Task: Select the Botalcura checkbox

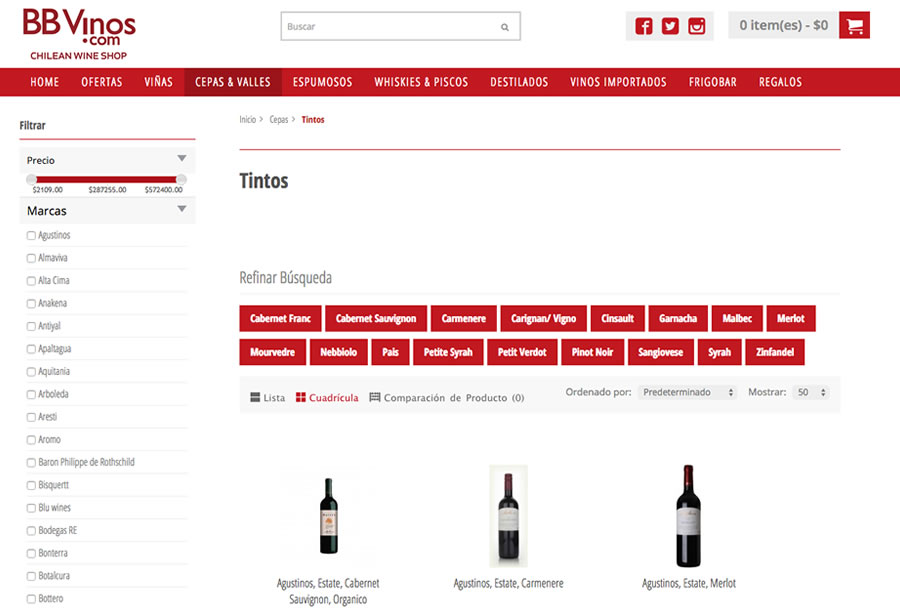Action: click(x=31, y=576)
